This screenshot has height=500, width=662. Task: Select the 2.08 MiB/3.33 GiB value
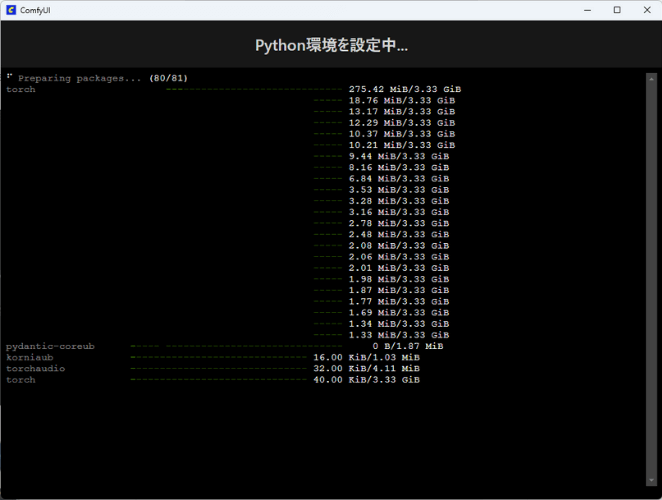[399, 246]
